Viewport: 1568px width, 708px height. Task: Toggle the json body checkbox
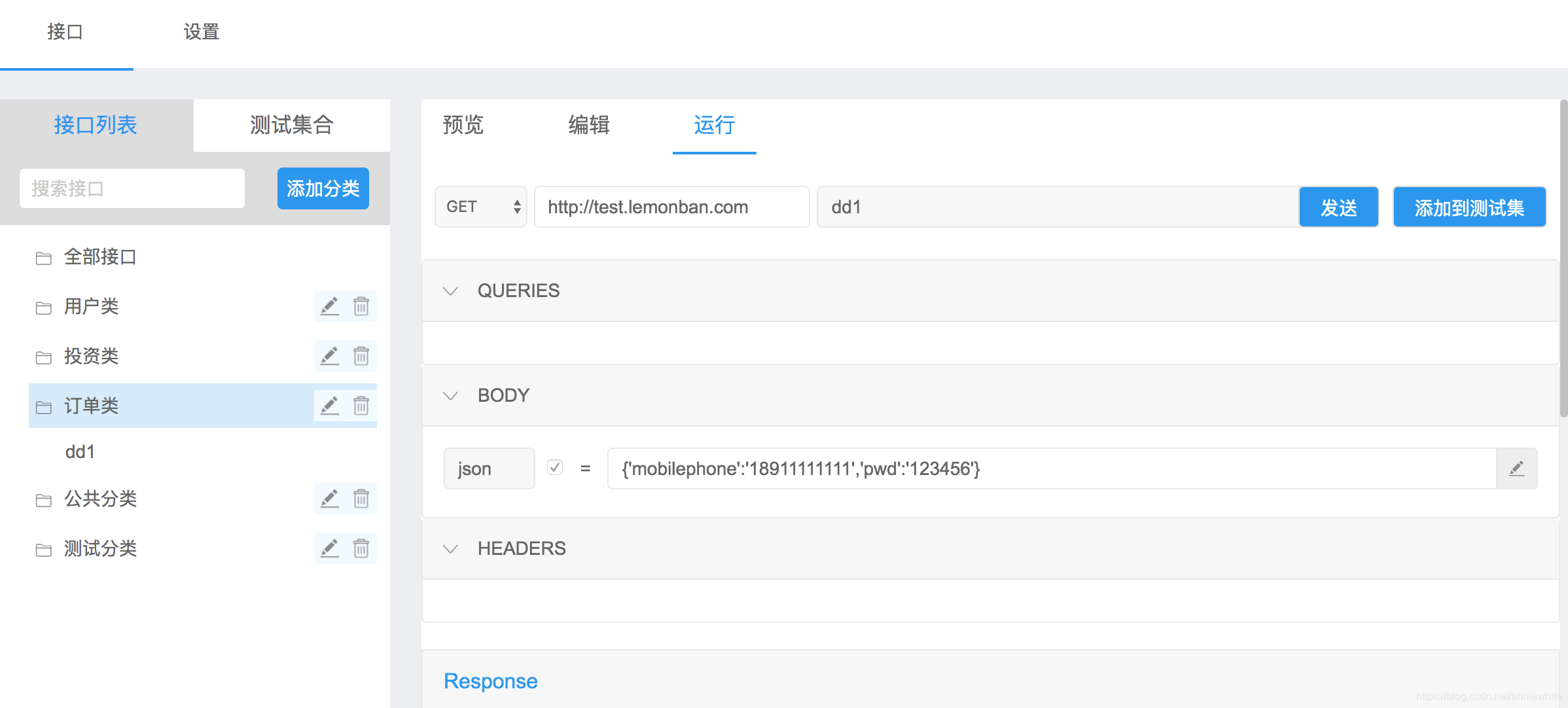tap(555, 467)
